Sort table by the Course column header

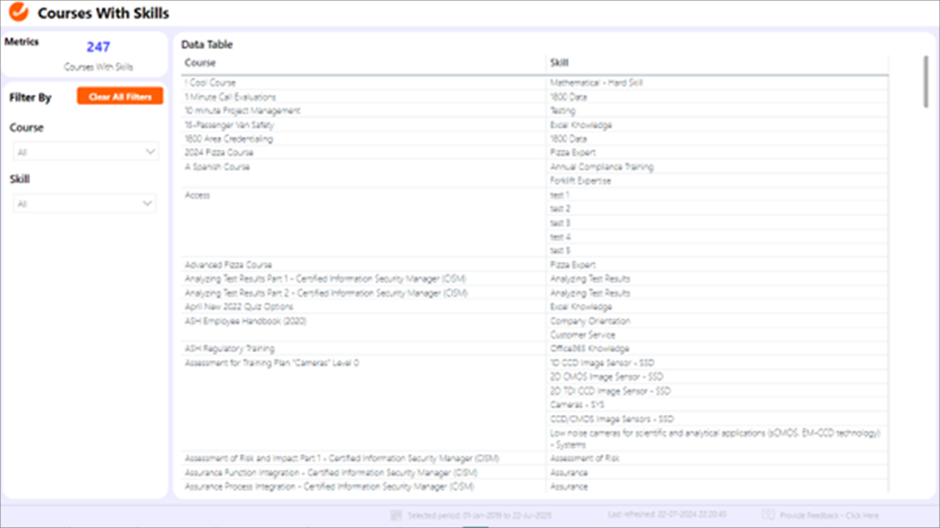[x=201, y=63]
